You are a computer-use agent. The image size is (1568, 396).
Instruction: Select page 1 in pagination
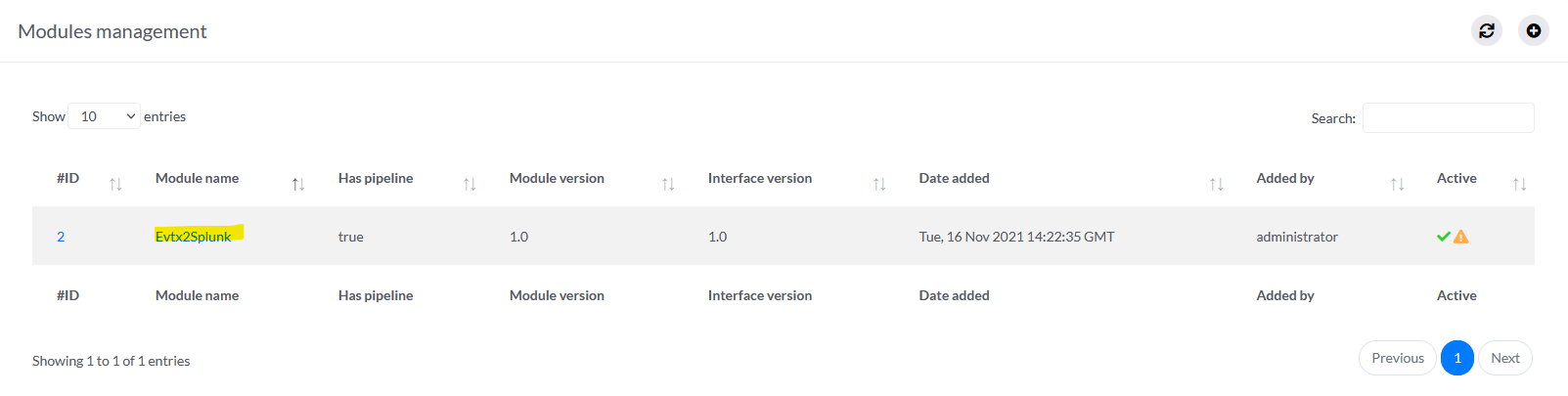[x=1456, y=358]
